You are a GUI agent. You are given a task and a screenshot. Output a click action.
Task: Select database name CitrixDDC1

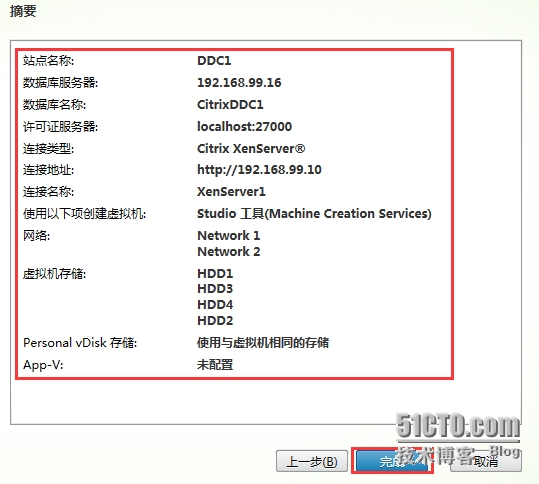(230, 104)
